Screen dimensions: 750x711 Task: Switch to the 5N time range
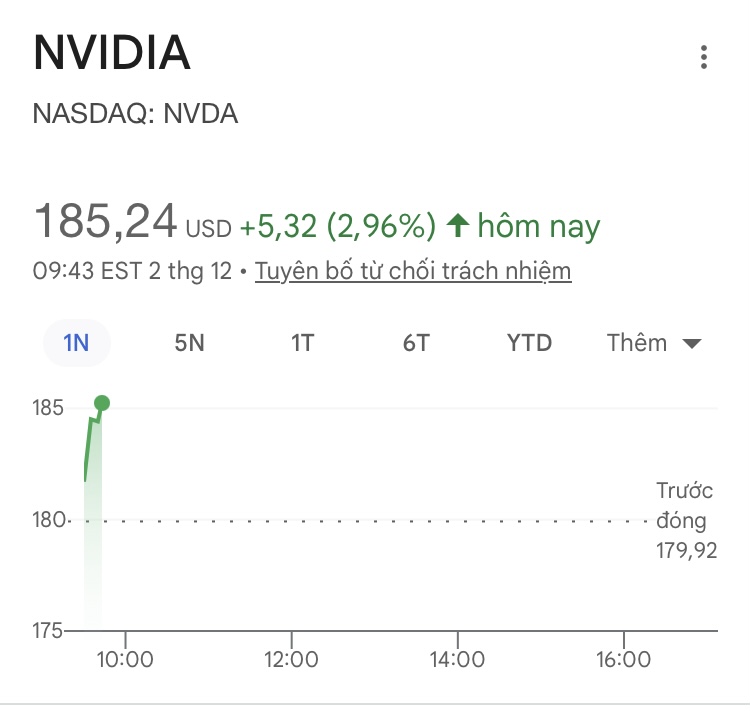pos(189,343)
